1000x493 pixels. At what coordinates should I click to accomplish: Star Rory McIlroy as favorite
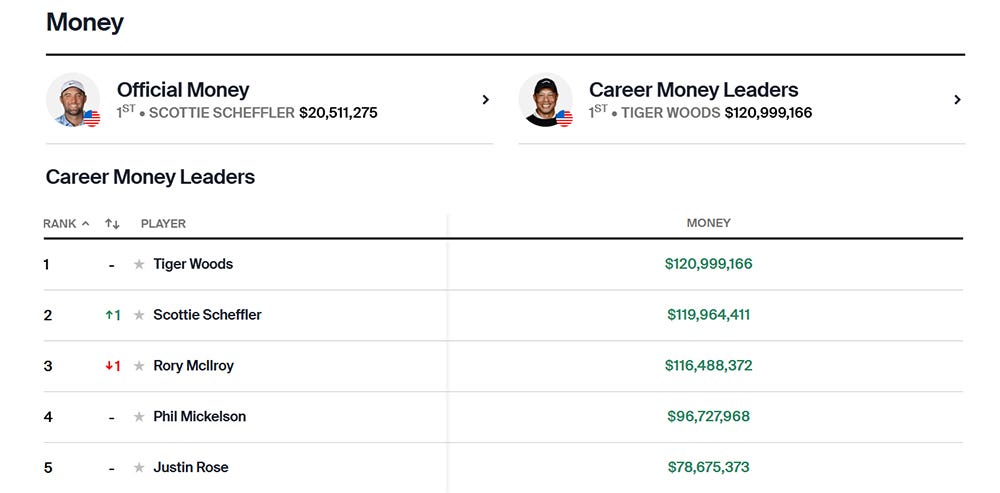[x=139, y=366]
